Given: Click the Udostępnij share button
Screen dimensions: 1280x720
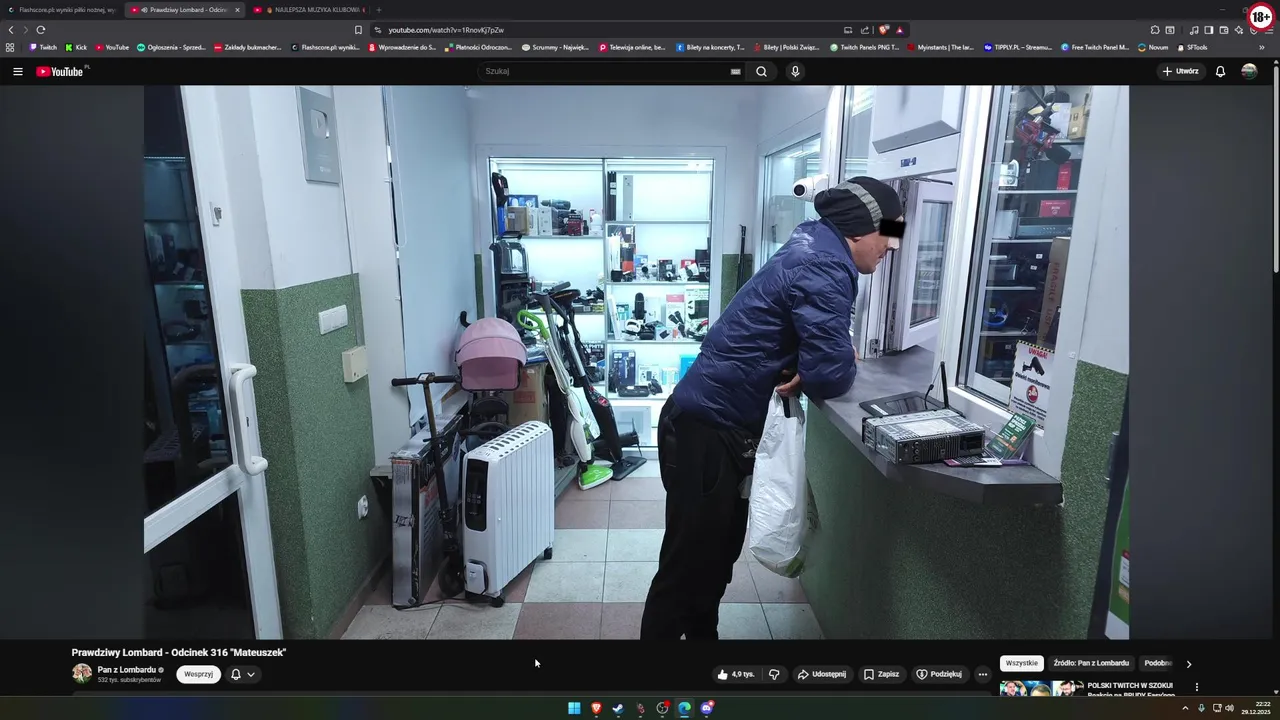Looking at the screenshot, I should [x=821, y=674].
